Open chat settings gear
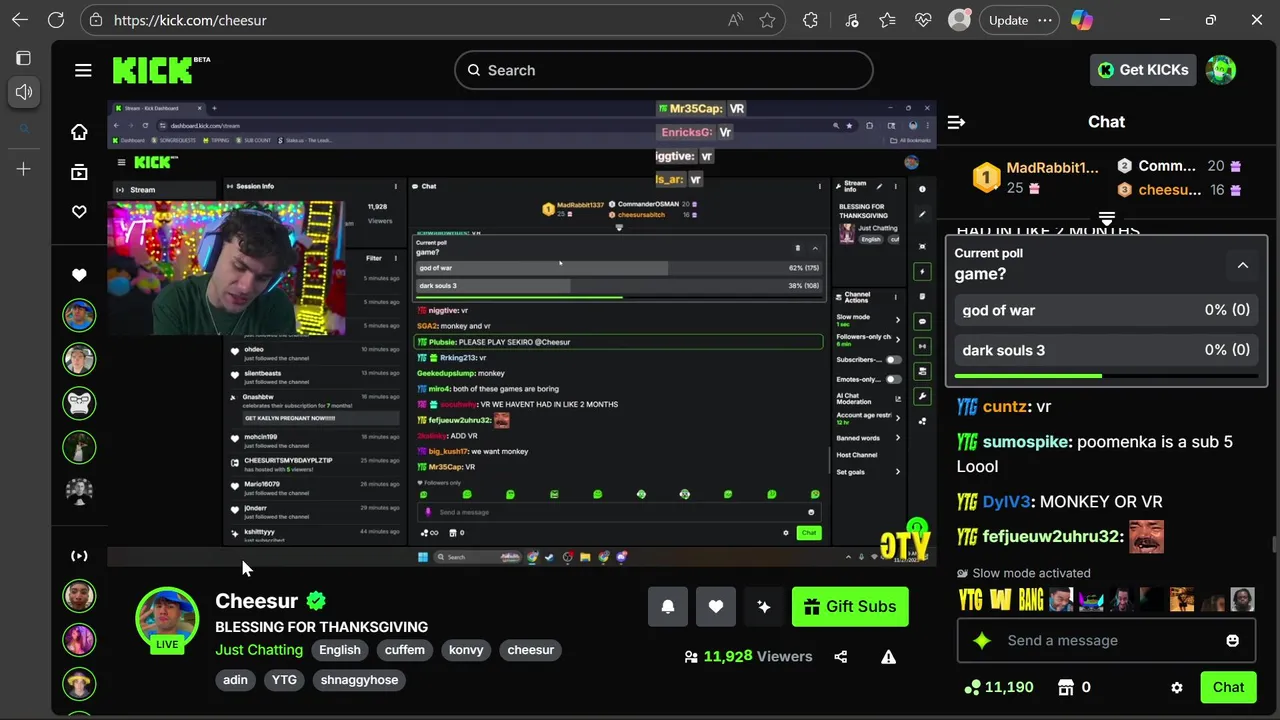The image size is (1280, 720). (x=1177, y=688)
